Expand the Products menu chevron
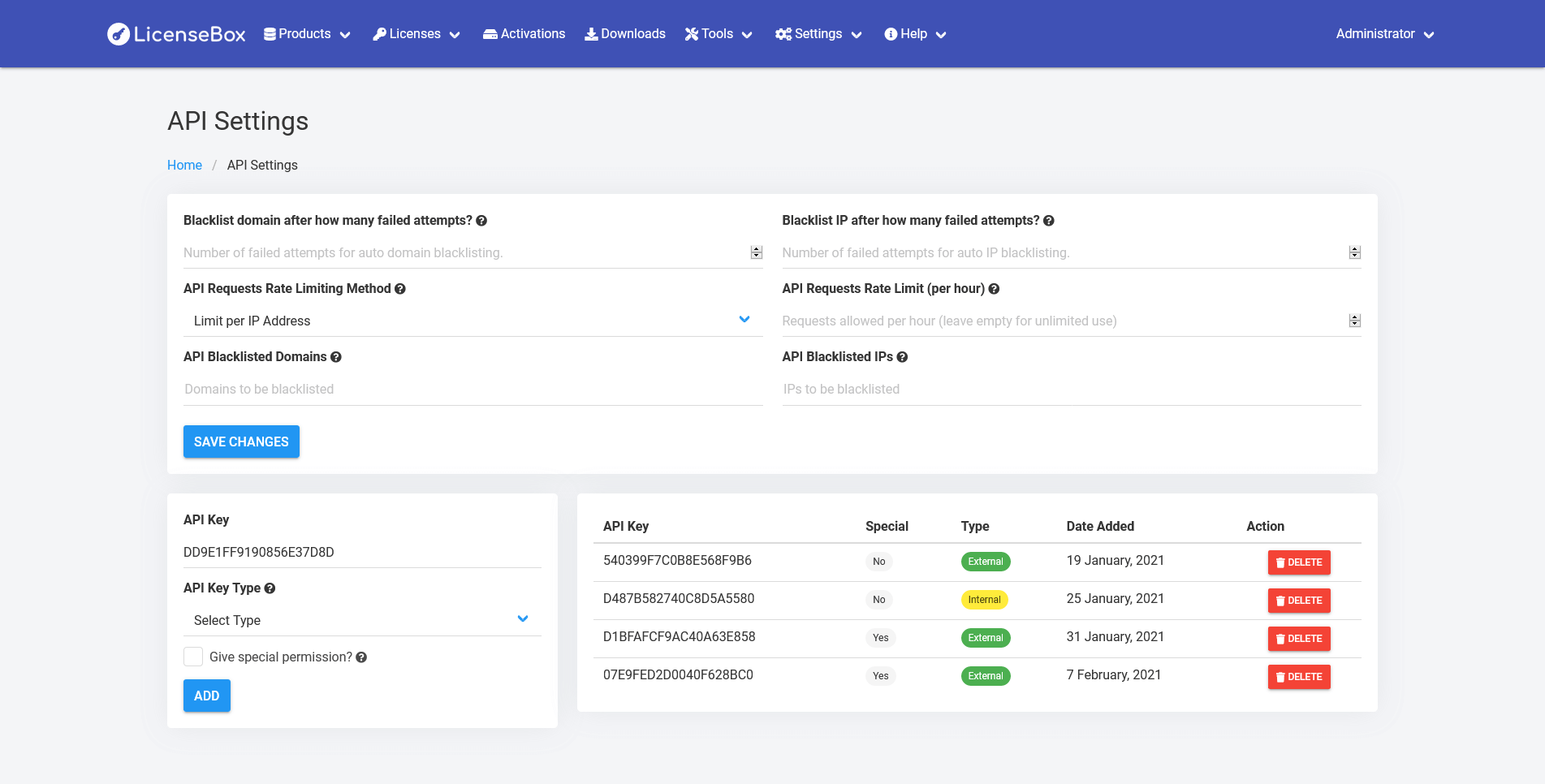Viewport: 1545px width, 784px height. (345, 35)
